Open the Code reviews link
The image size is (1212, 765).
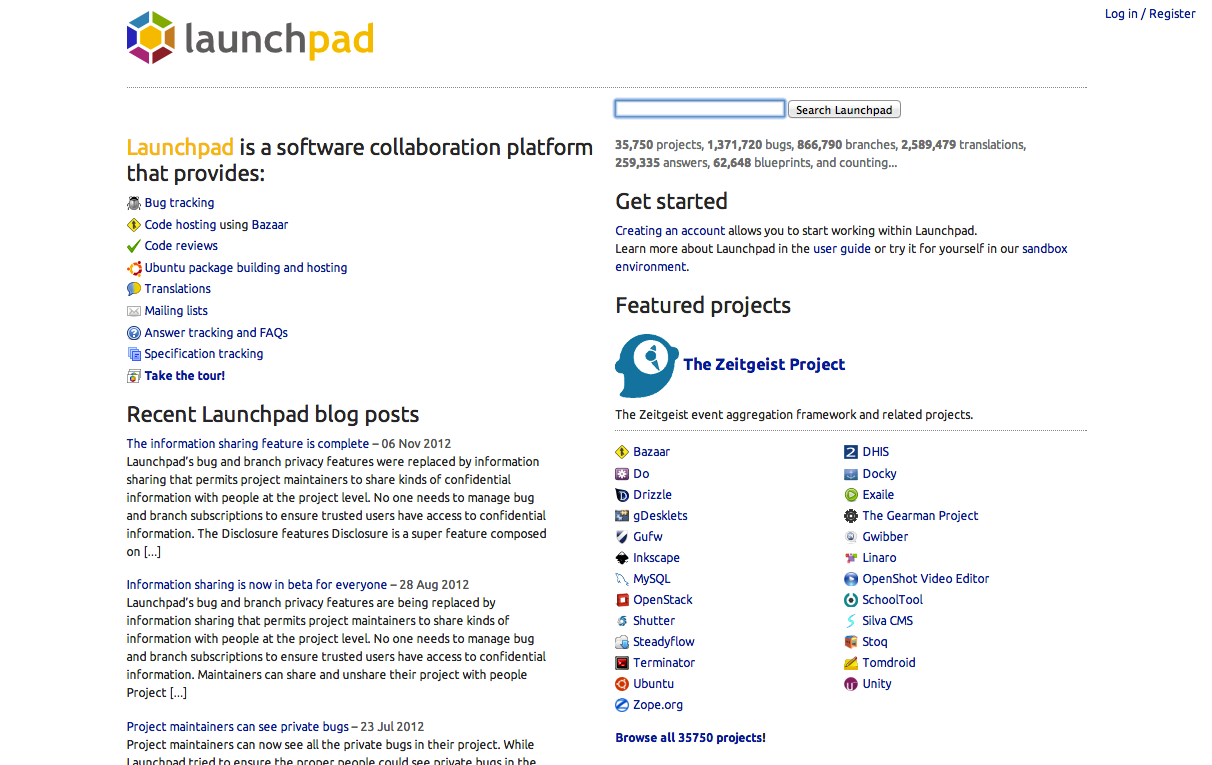[181, 246]
